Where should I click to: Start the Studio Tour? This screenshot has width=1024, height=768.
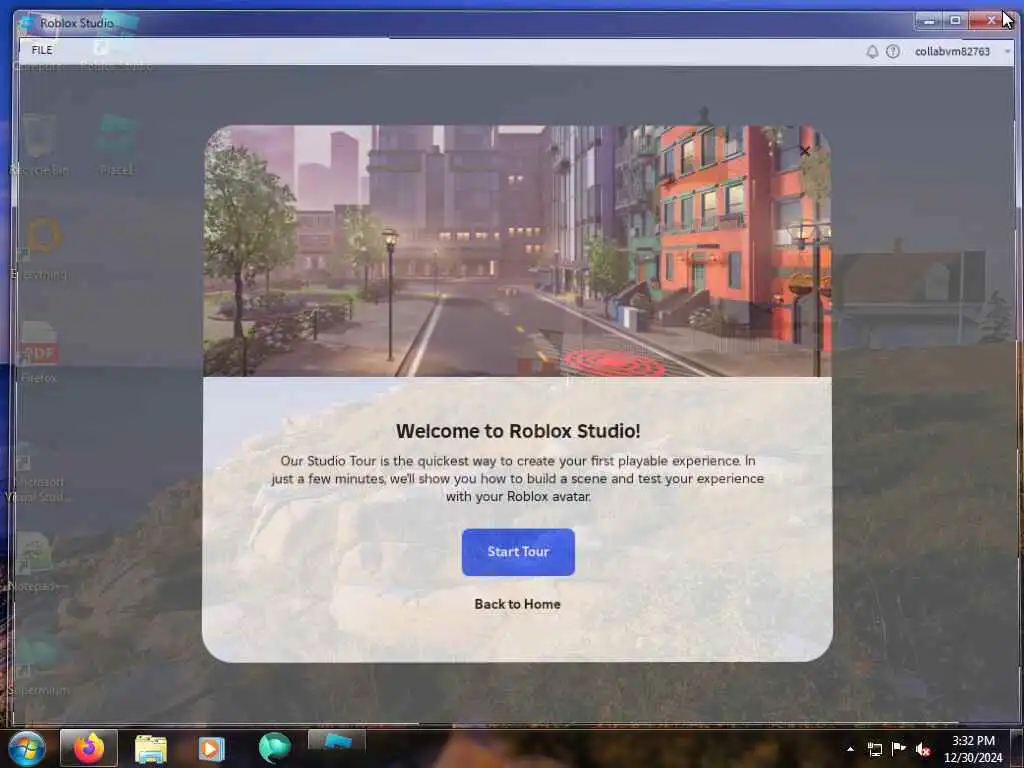point(518,552)
